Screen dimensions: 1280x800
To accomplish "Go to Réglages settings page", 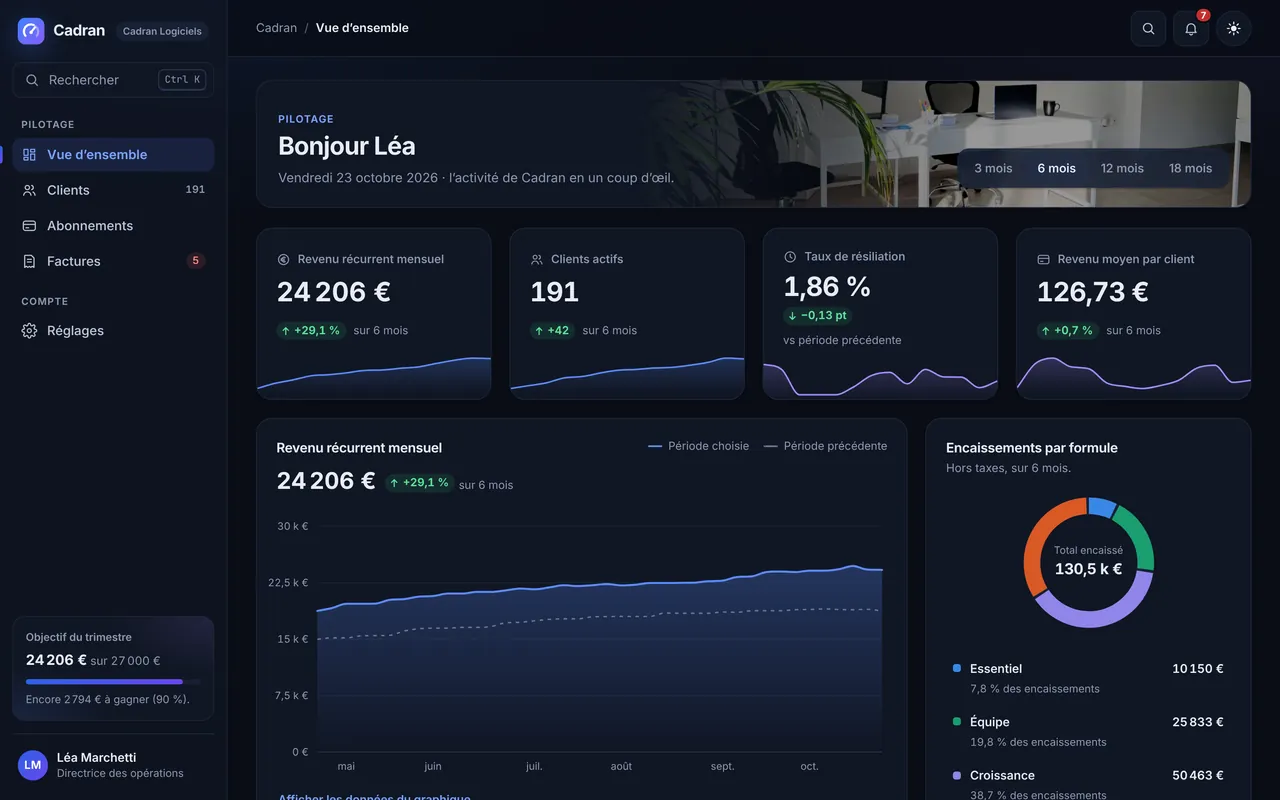I will [113, 331].
